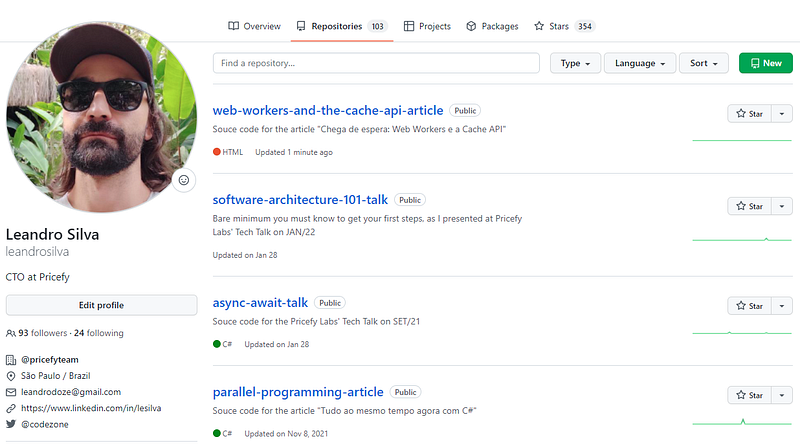This screenshot has height=445, width=800.
Task: Click the LinkedIn link icon
Action: [11, 408]
